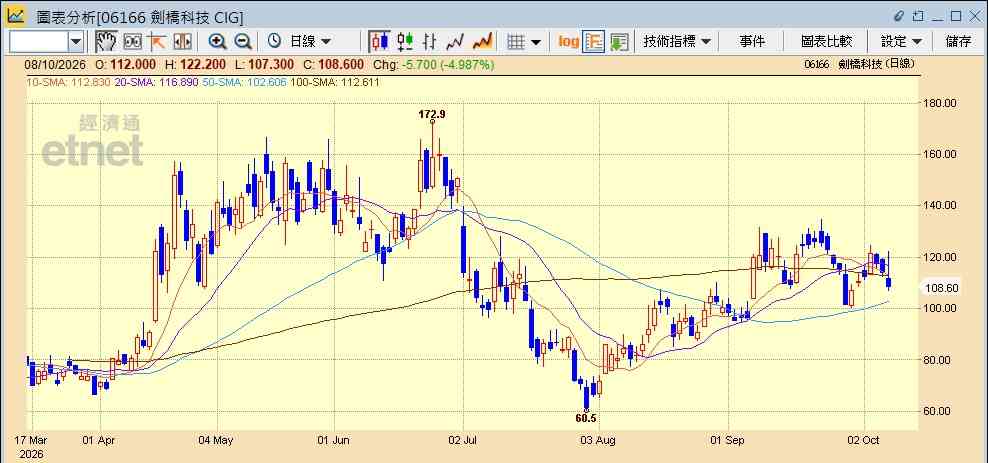The height and width of the screenshot is (463, 988).
Task: Select the orange trend line drawing tool
Action: pyautogui.click(x=156, y=42)
